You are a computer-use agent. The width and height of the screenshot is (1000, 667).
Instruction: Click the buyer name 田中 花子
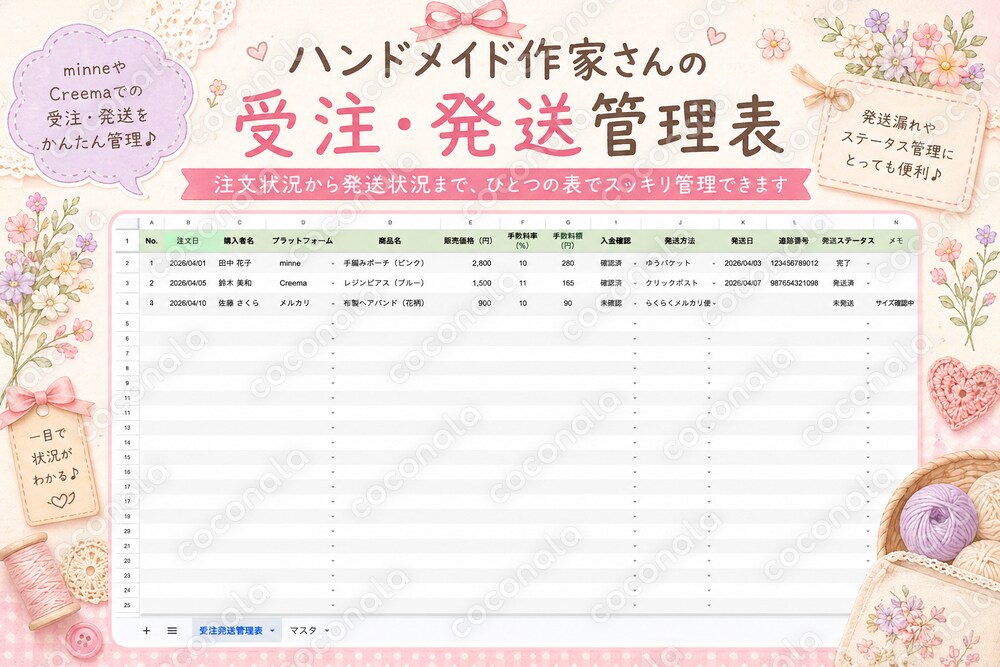click(235, 263)
